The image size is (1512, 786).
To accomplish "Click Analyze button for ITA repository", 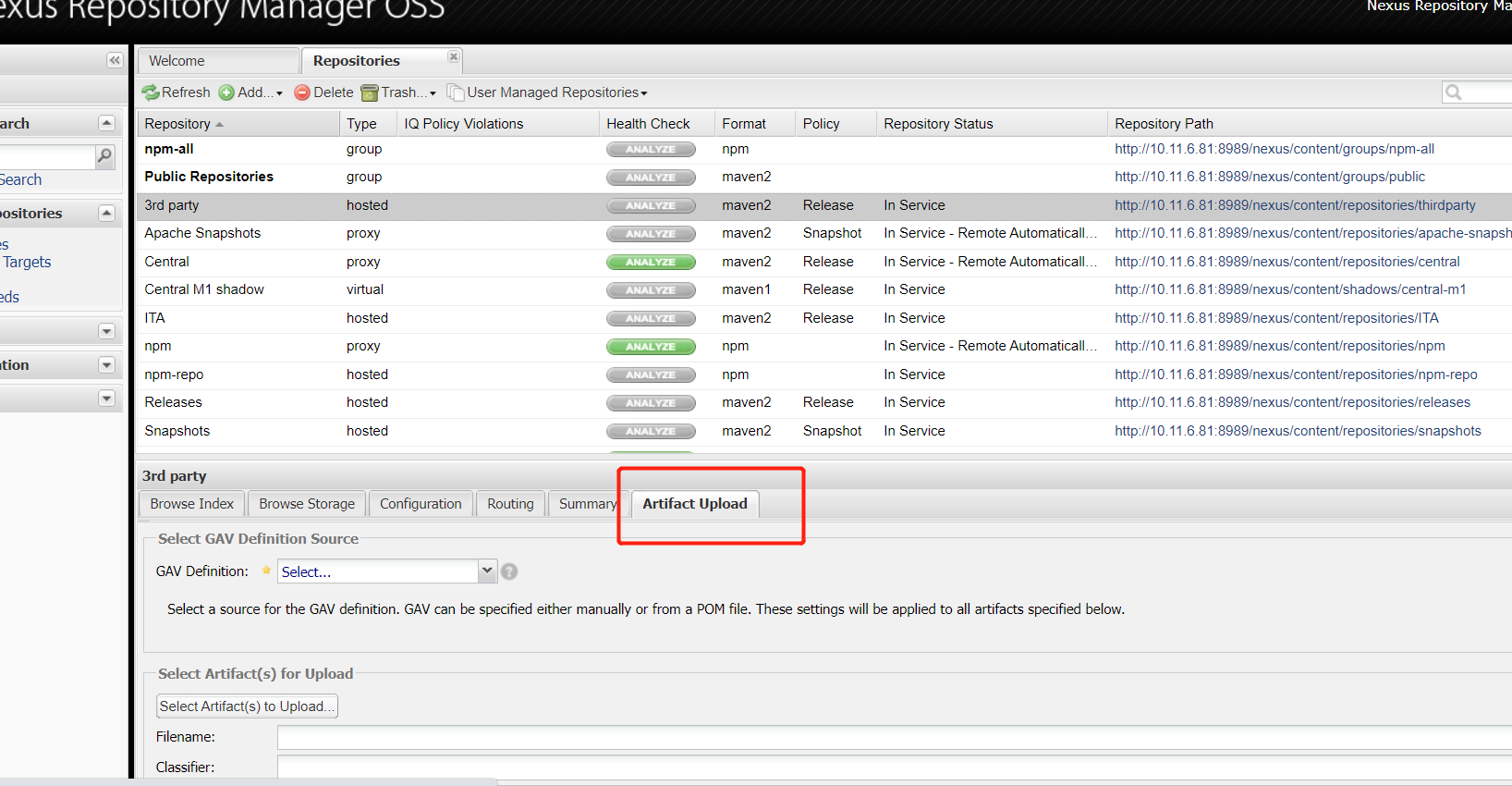I will (651, 318).
